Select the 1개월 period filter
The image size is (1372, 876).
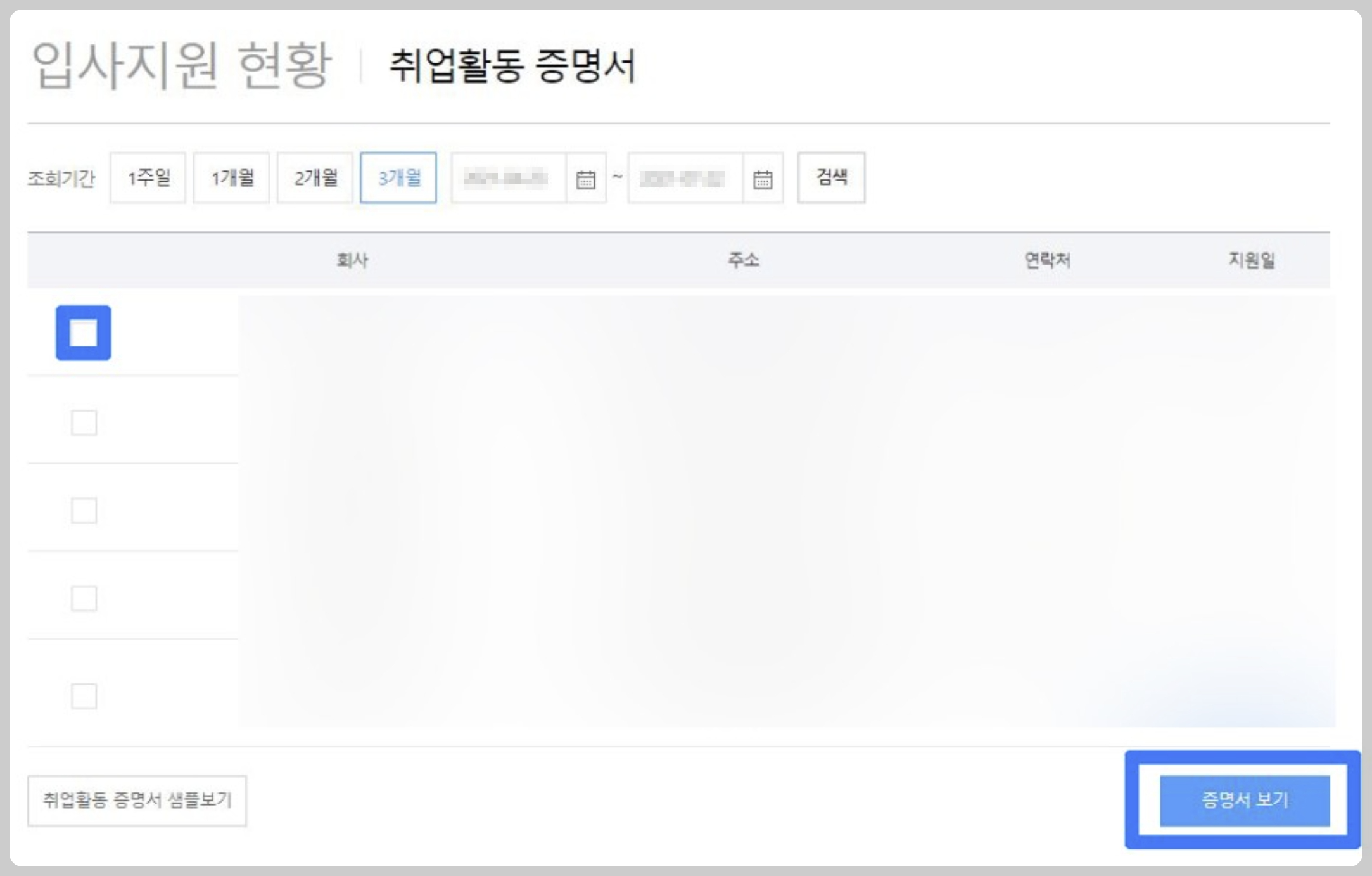tap(232, 178)
